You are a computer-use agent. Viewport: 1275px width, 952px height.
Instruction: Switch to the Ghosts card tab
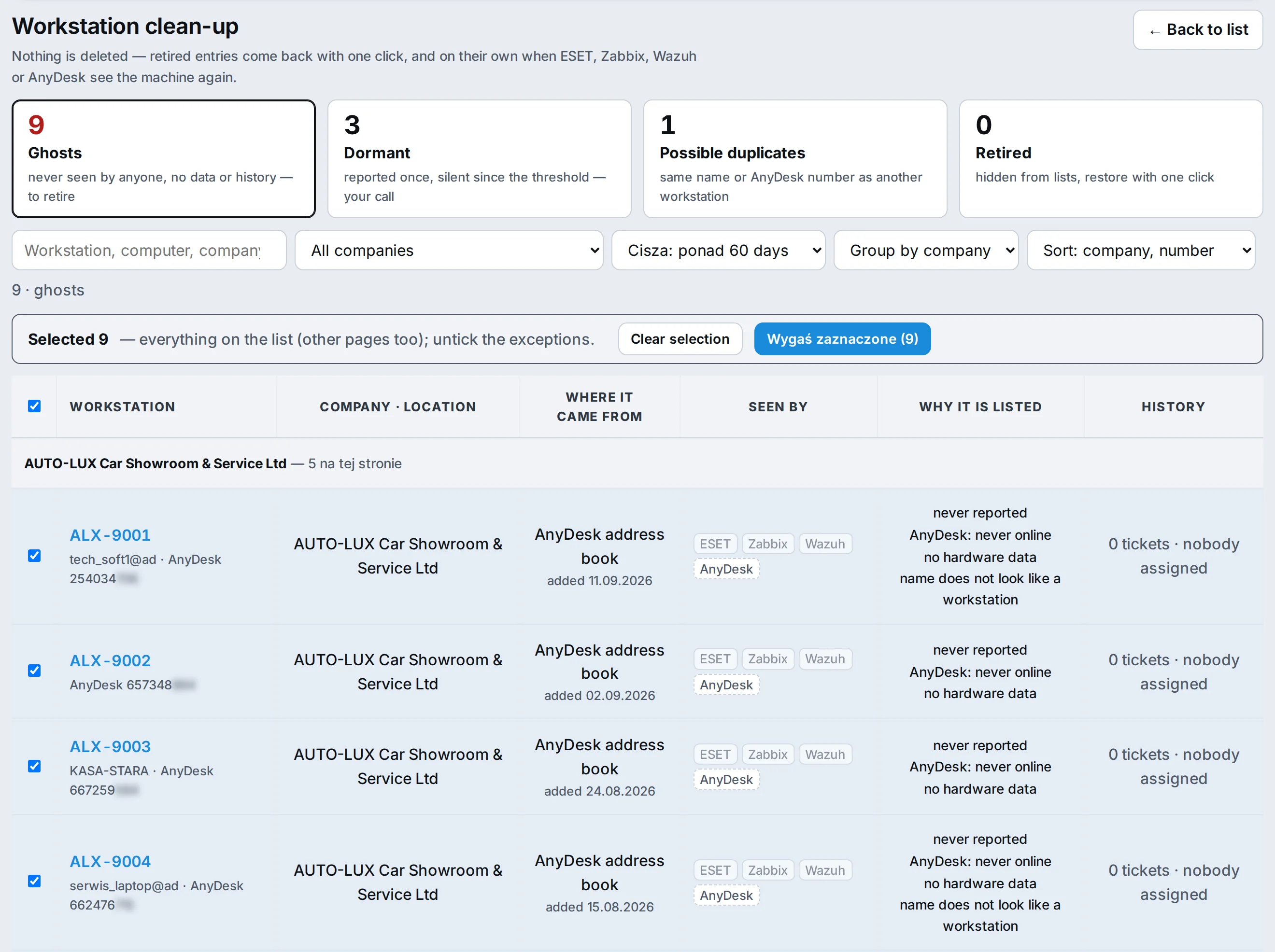[164, 159]
